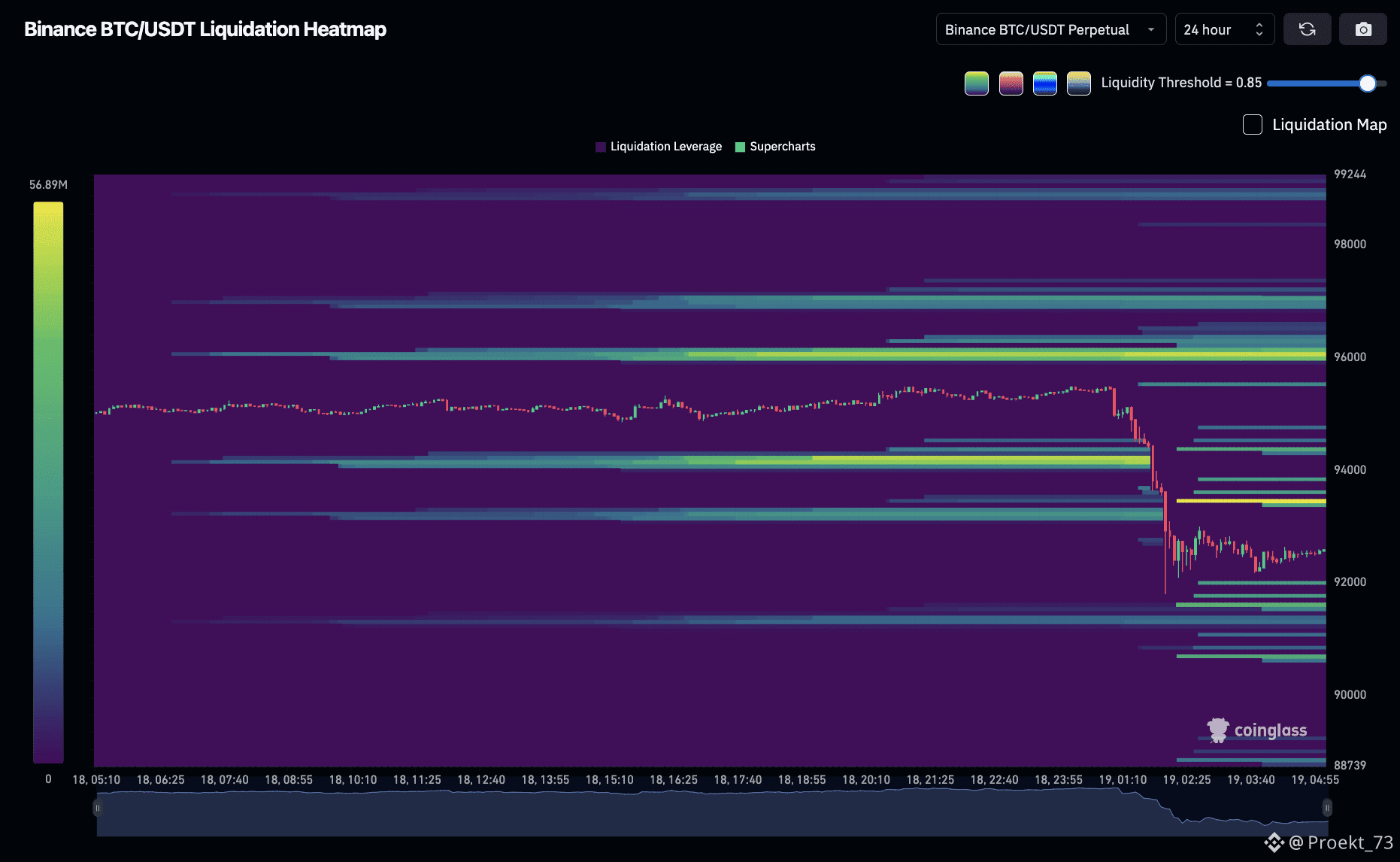Viewport: 1400px width, 862px height.
Task: Select the blue-cyan heatmap color theme
Action: [1044, 83]
